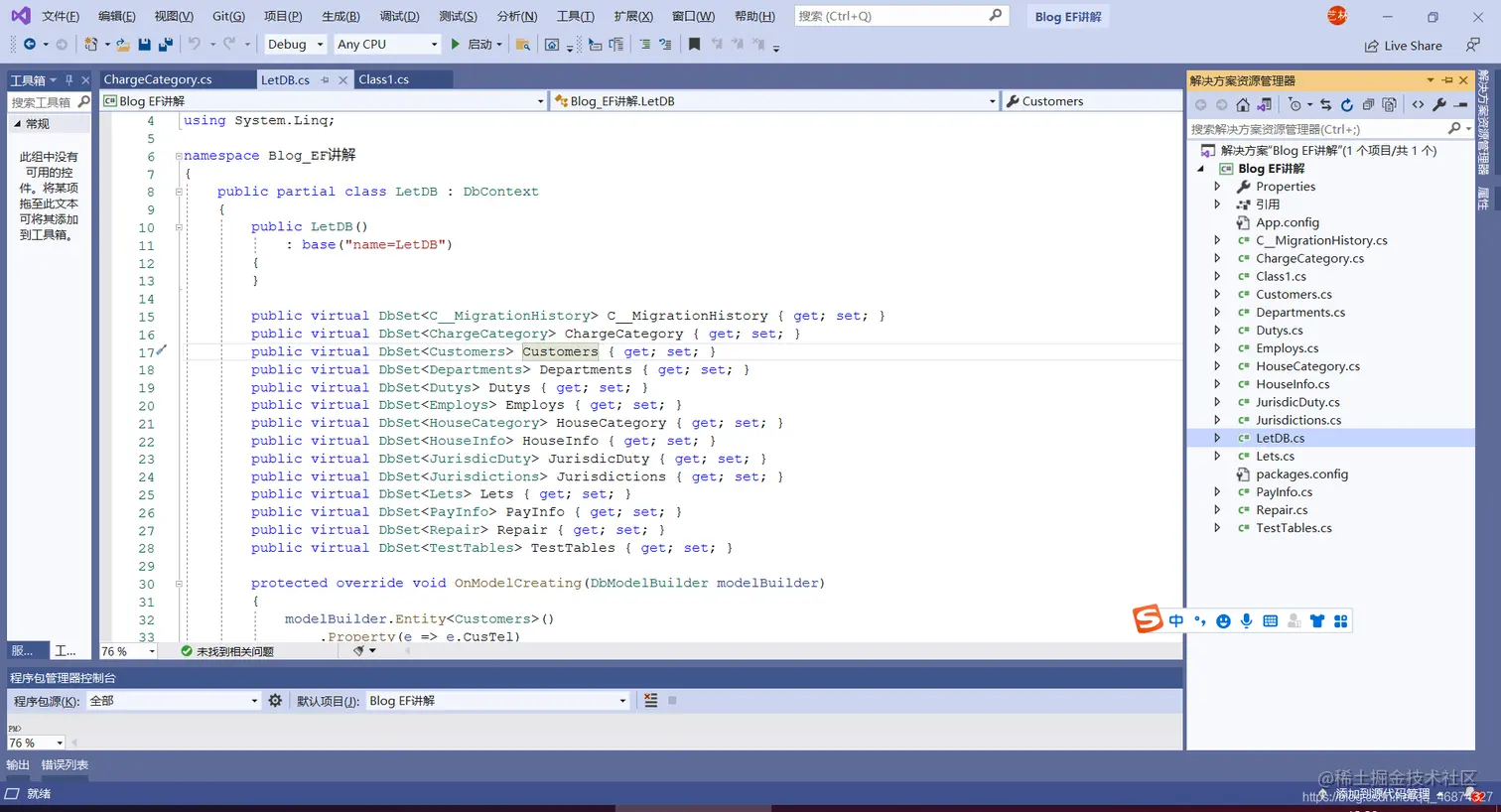Switch to the 输出 panel tab
The width and height of the screenshot is (1501, 812).
coord(18,765)
